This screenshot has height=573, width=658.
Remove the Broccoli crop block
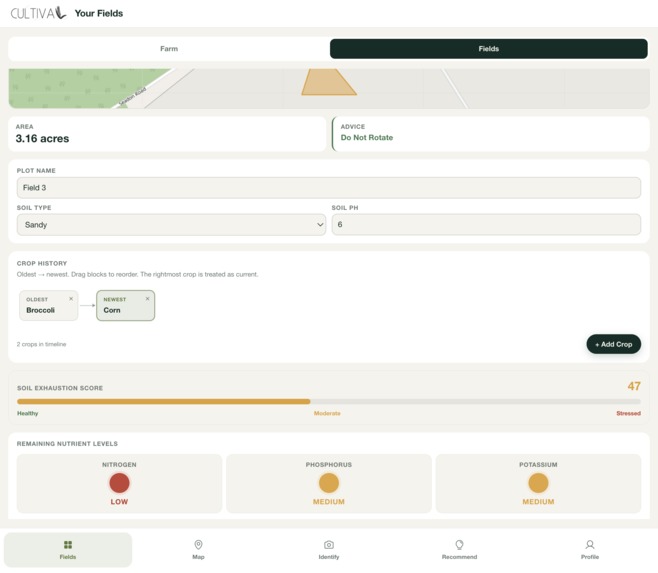(x=71, y=298)
